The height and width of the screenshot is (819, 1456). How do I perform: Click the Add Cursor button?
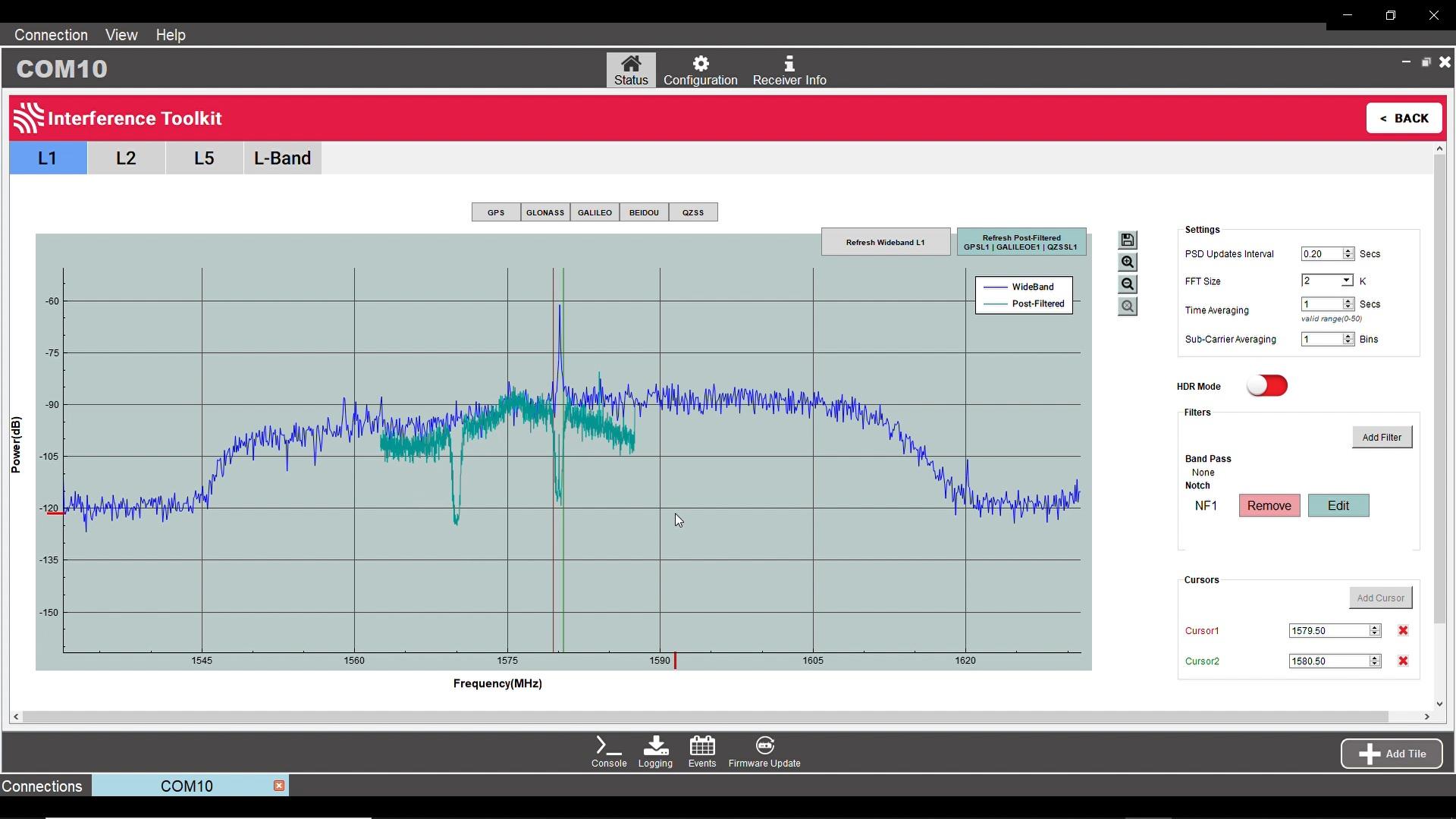coord(1380,598)
